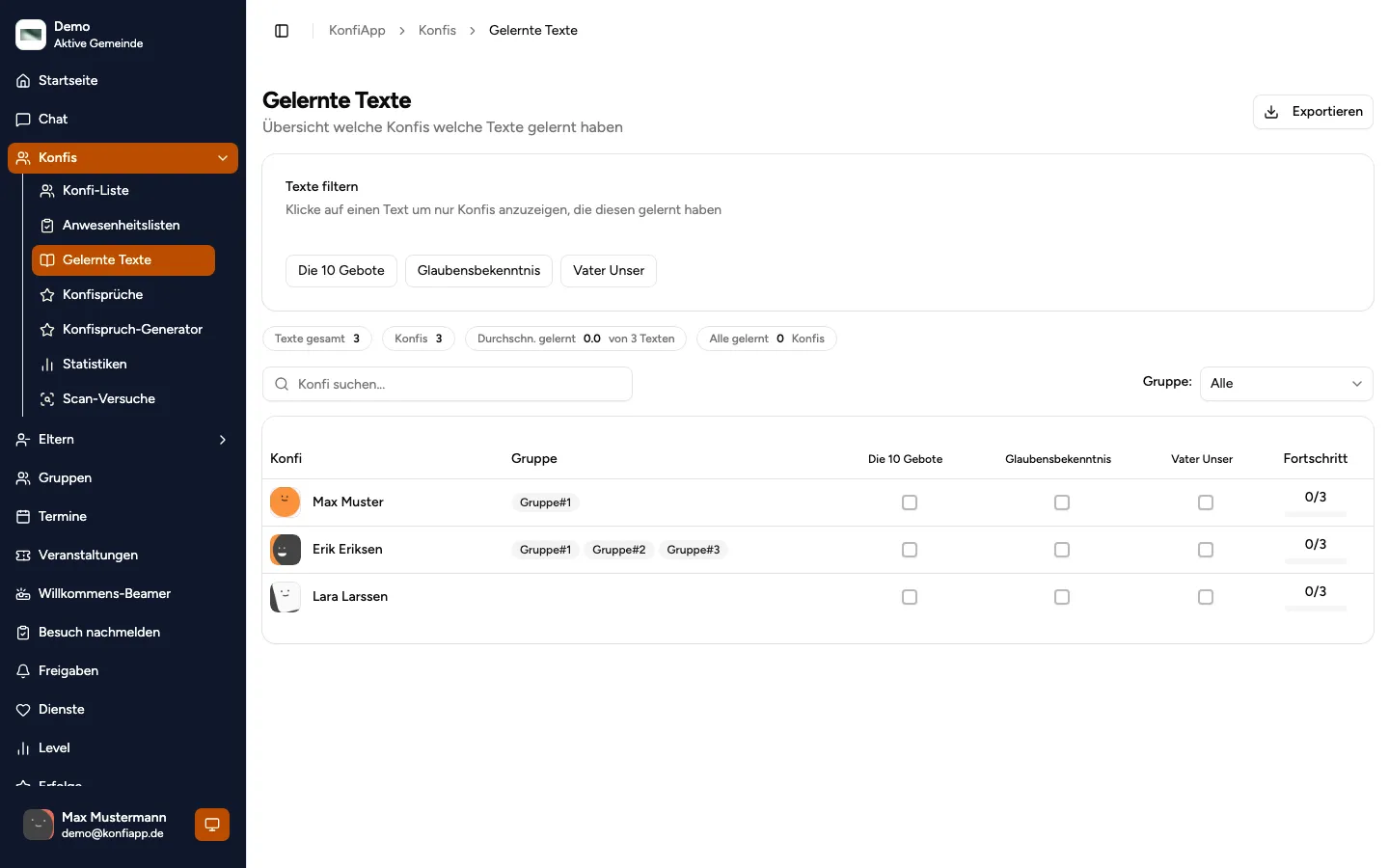
Task: Click the presentation screen icon button
Action: [212, 825]
